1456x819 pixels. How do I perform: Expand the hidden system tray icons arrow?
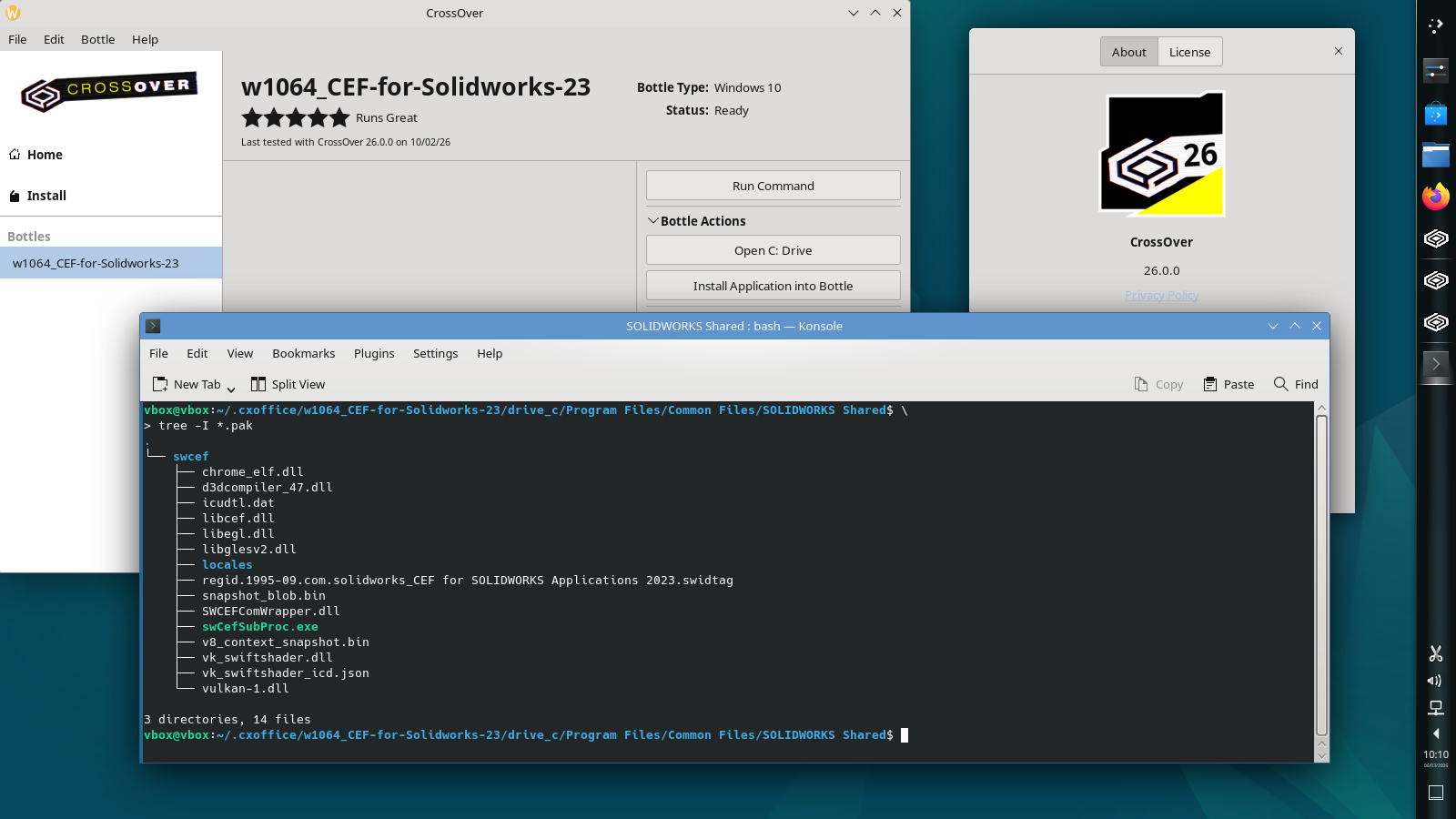click(1436, 733)
